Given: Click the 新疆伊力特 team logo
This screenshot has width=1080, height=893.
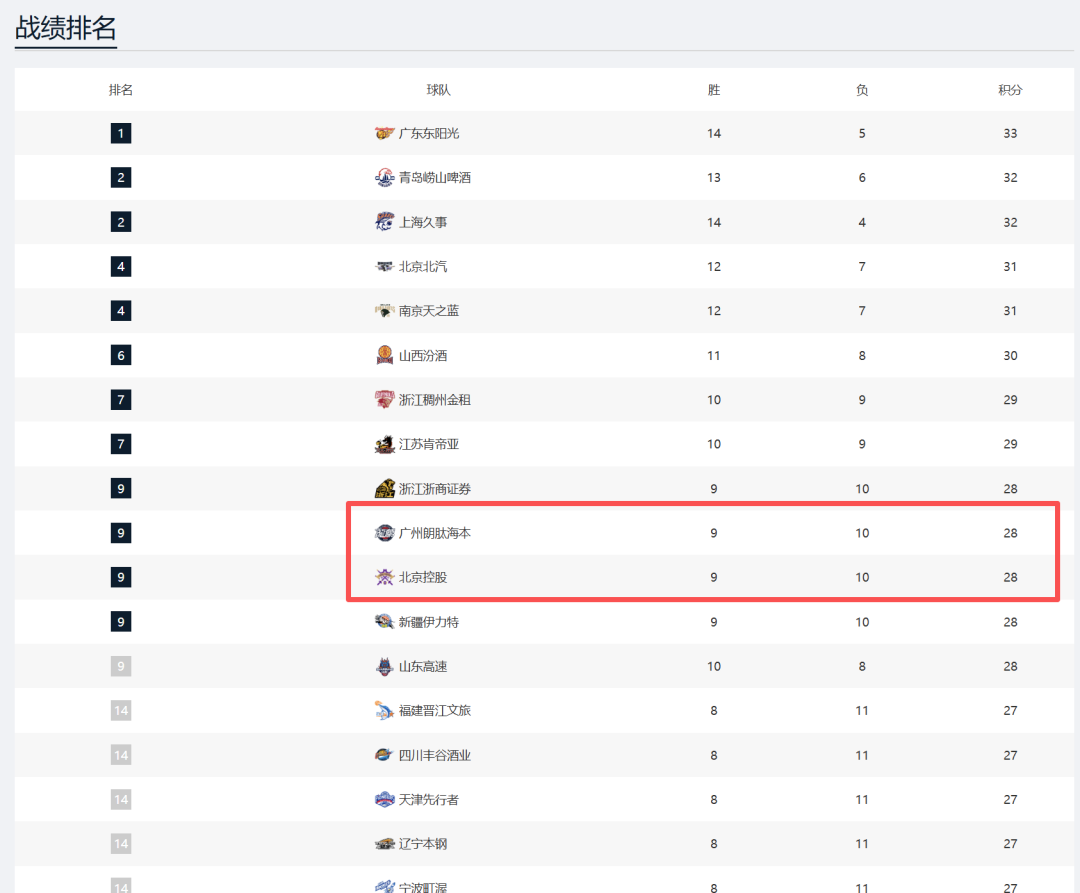Looking at the screenshot, I should (384, 622).
